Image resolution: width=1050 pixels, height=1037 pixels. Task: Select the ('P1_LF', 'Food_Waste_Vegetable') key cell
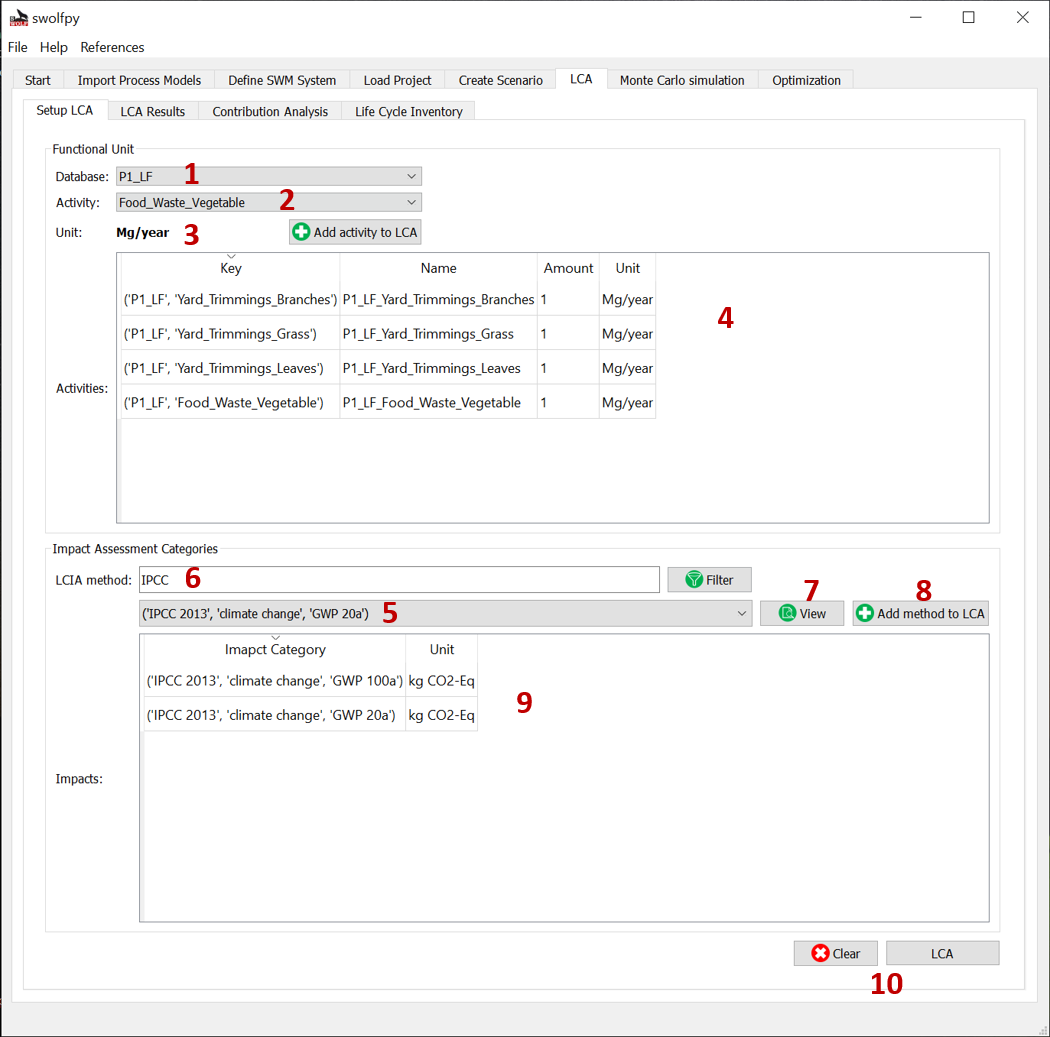230,402
